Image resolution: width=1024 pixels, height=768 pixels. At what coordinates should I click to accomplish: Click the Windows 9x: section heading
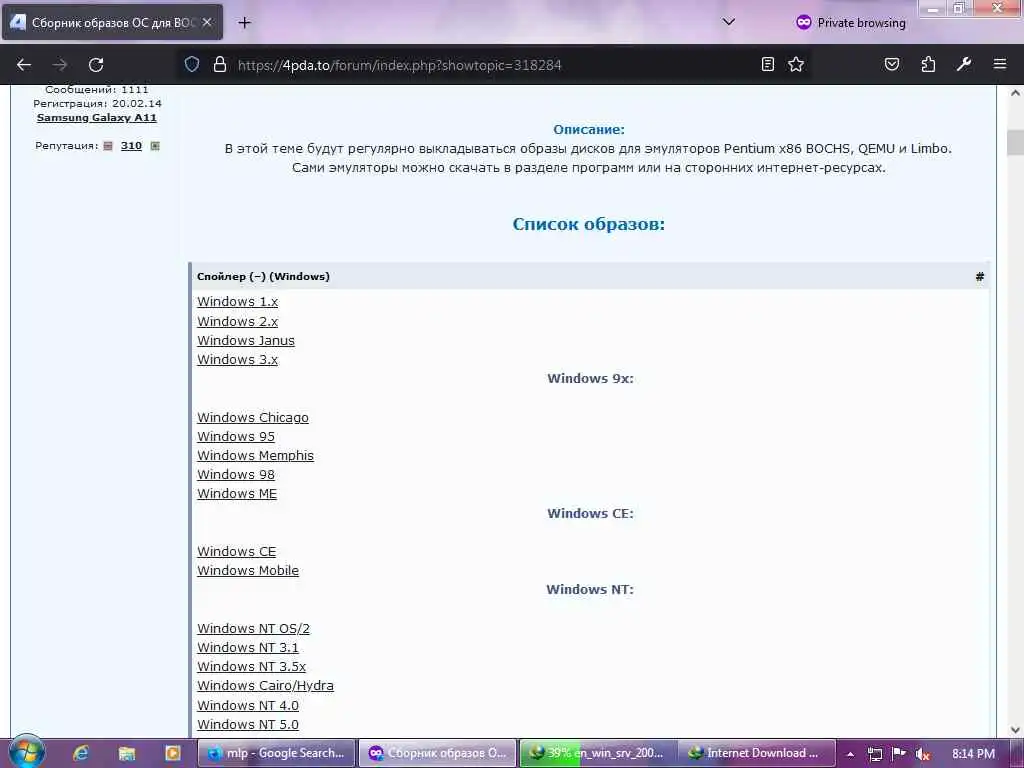tap(590, 379)
